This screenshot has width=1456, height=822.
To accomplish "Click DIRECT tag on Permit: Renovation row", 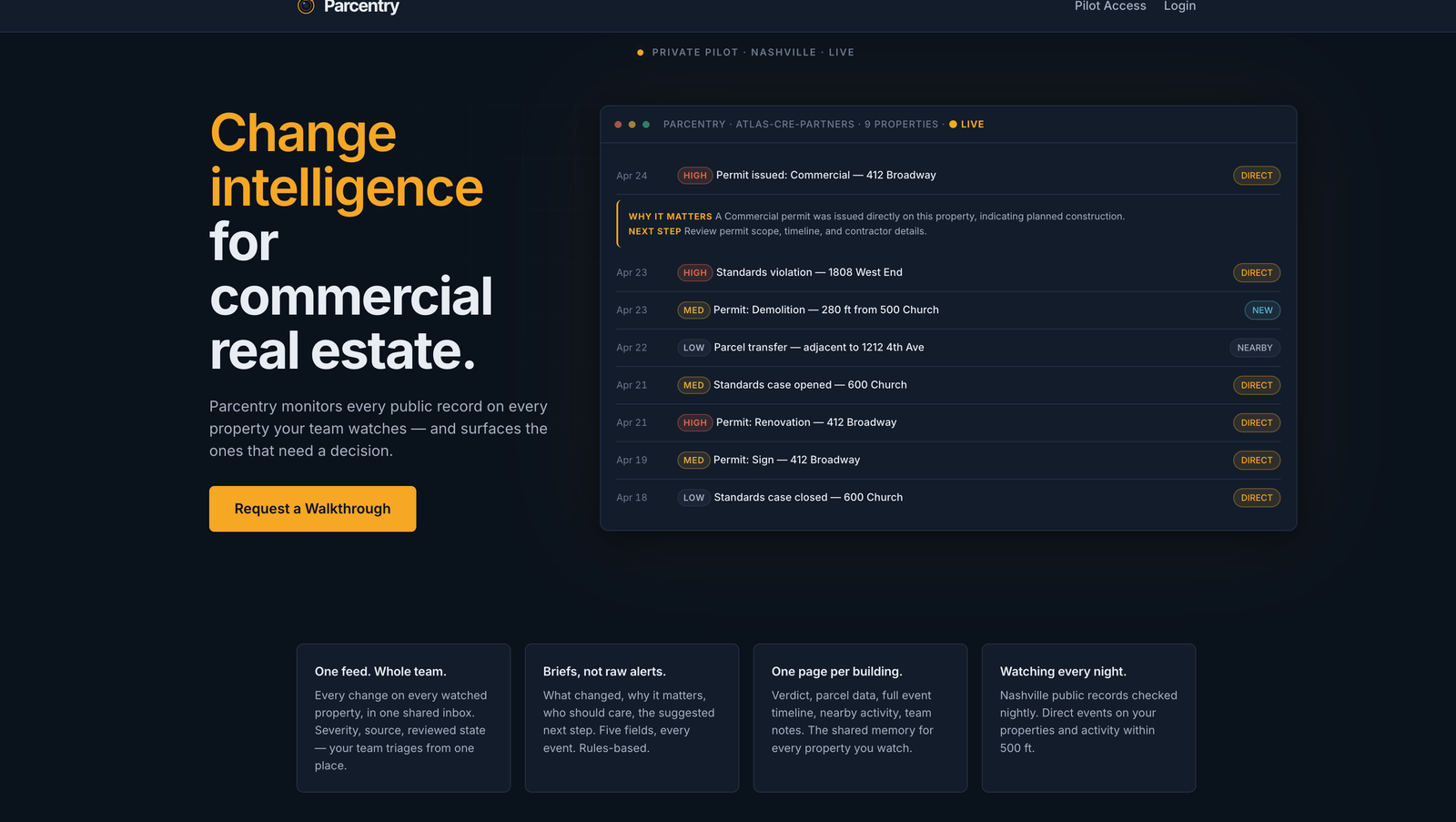I will [x=1257, y=422].
